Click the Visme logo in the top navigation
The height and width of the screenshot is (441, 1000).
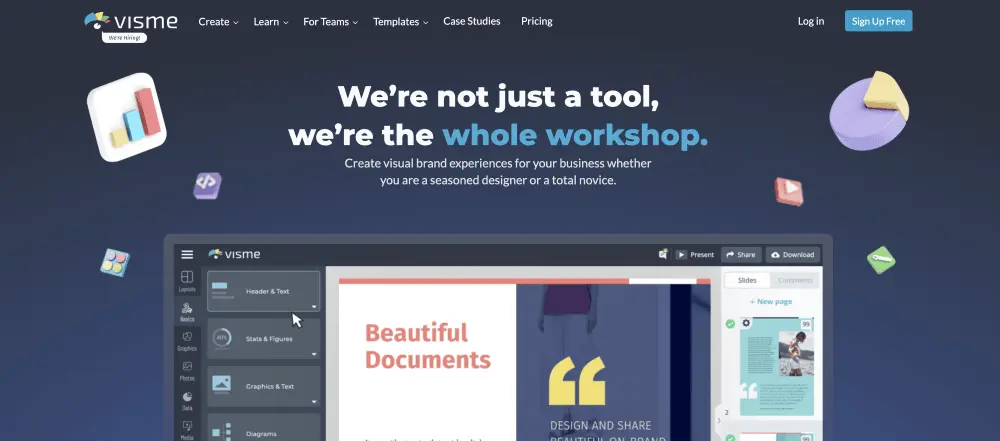pos(131,21)
